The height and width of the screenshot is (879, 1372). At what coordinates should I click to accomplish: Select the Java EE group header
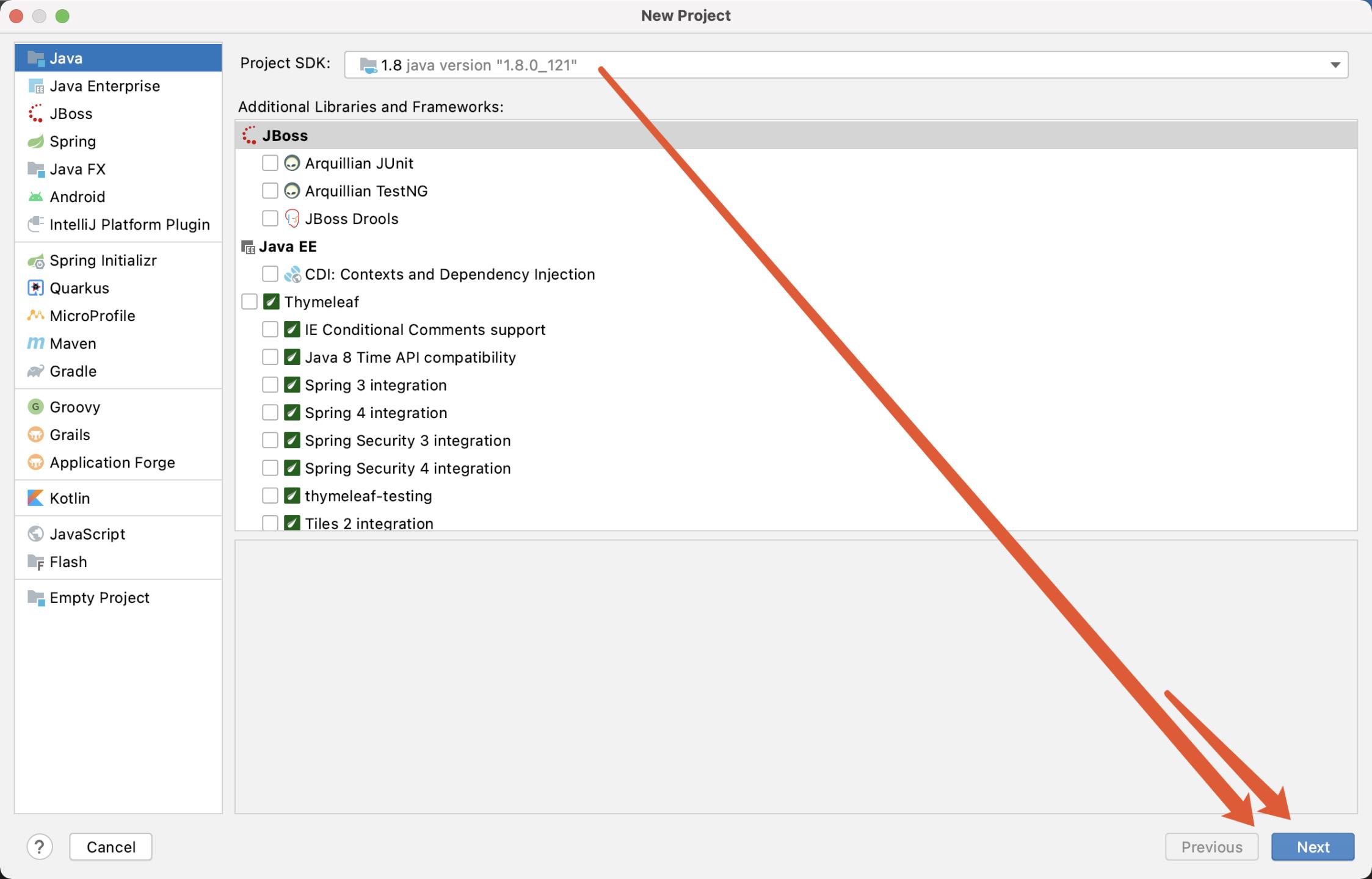coord(796,247)
